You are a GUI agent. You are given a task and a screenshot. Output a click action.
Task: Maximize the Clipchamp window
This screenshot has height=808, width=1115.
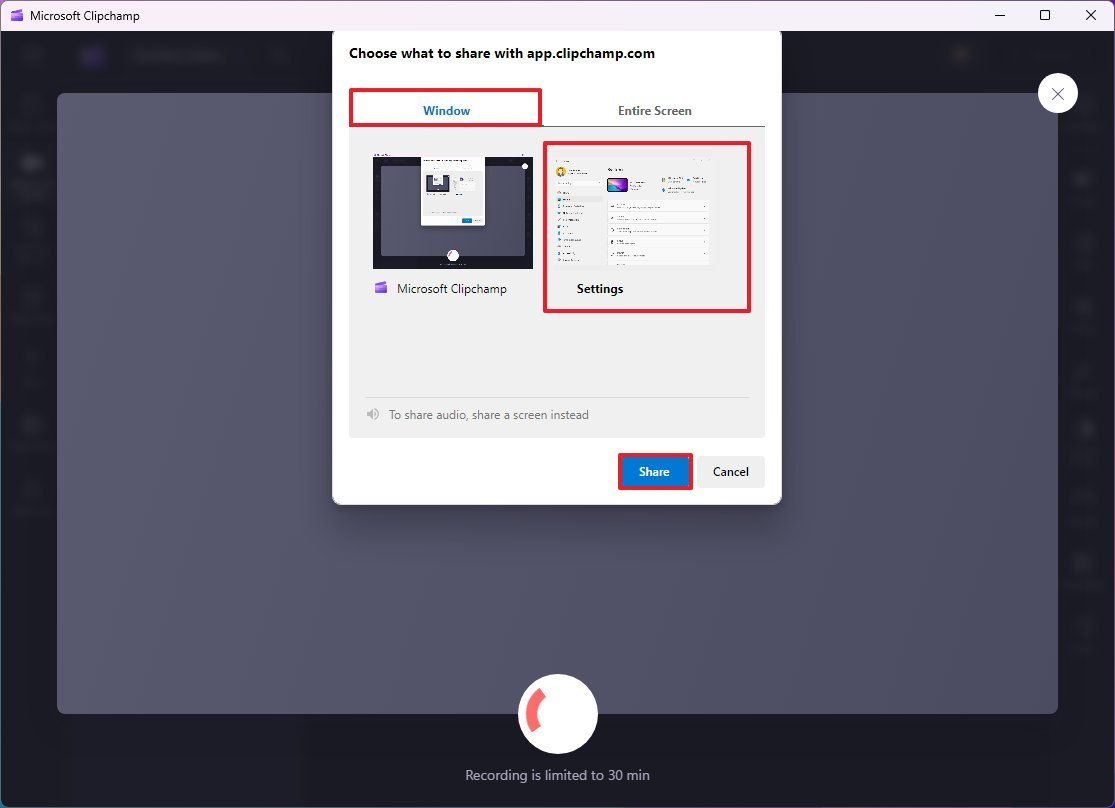[x=1045, y=15]
